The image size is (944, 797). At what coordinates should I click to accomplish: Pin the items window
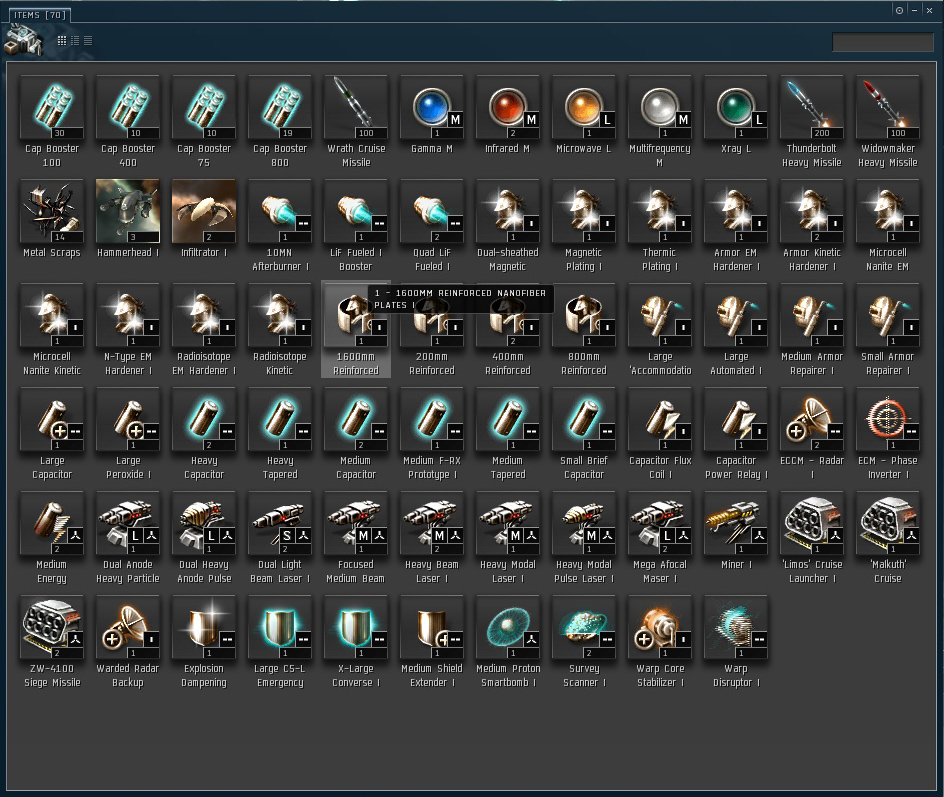(899, 10)
